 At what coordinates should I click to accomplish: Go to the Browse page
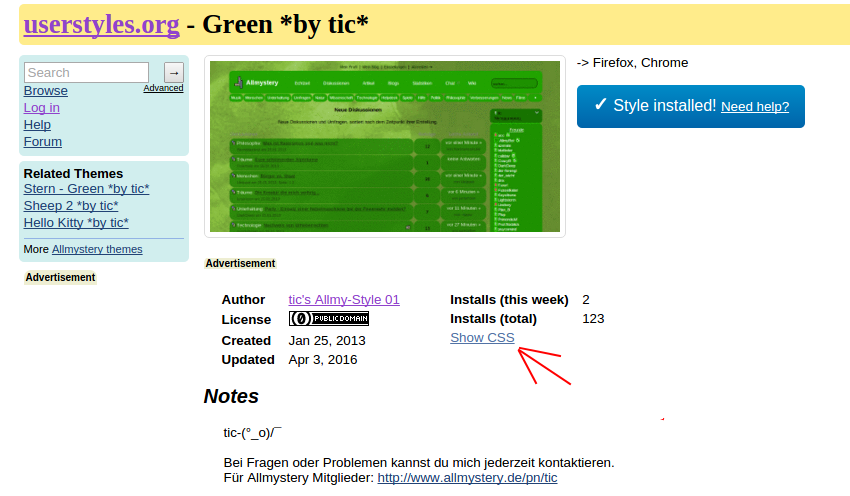pyautogui.click(x=46, y=91)
